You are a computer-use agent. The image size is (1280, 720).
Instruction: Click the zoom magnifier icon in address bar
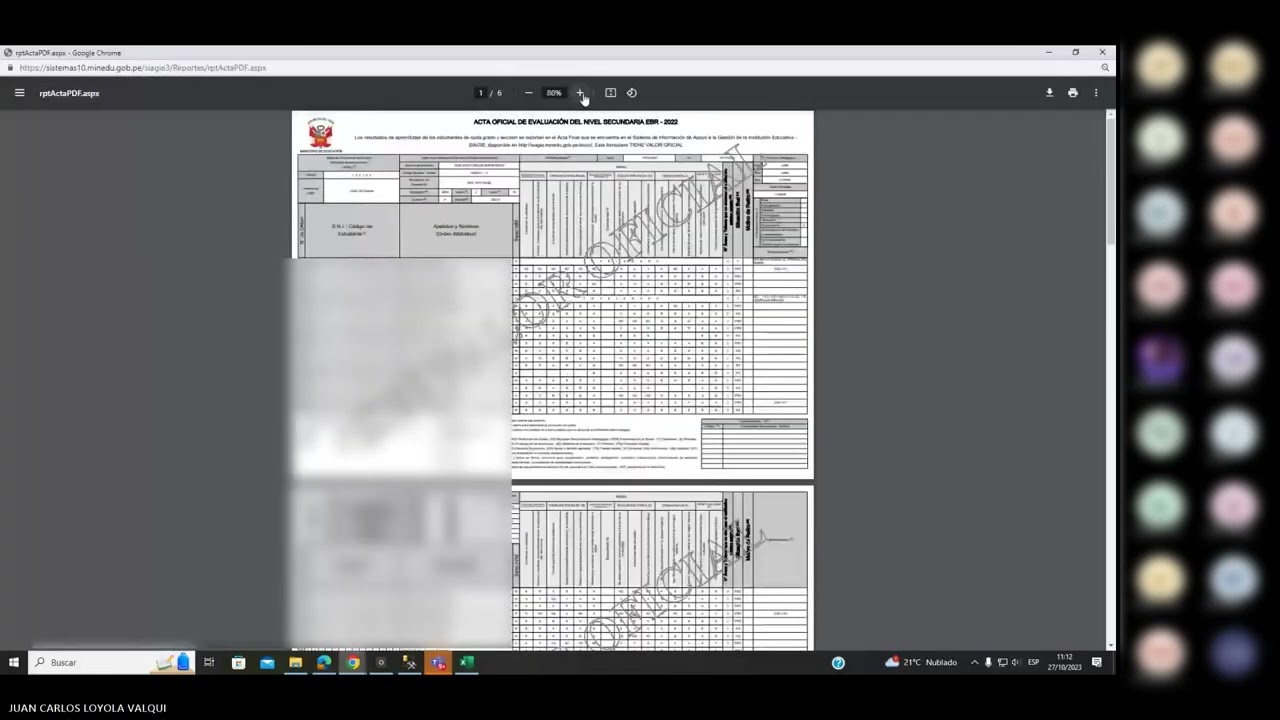click(1105, 68)
